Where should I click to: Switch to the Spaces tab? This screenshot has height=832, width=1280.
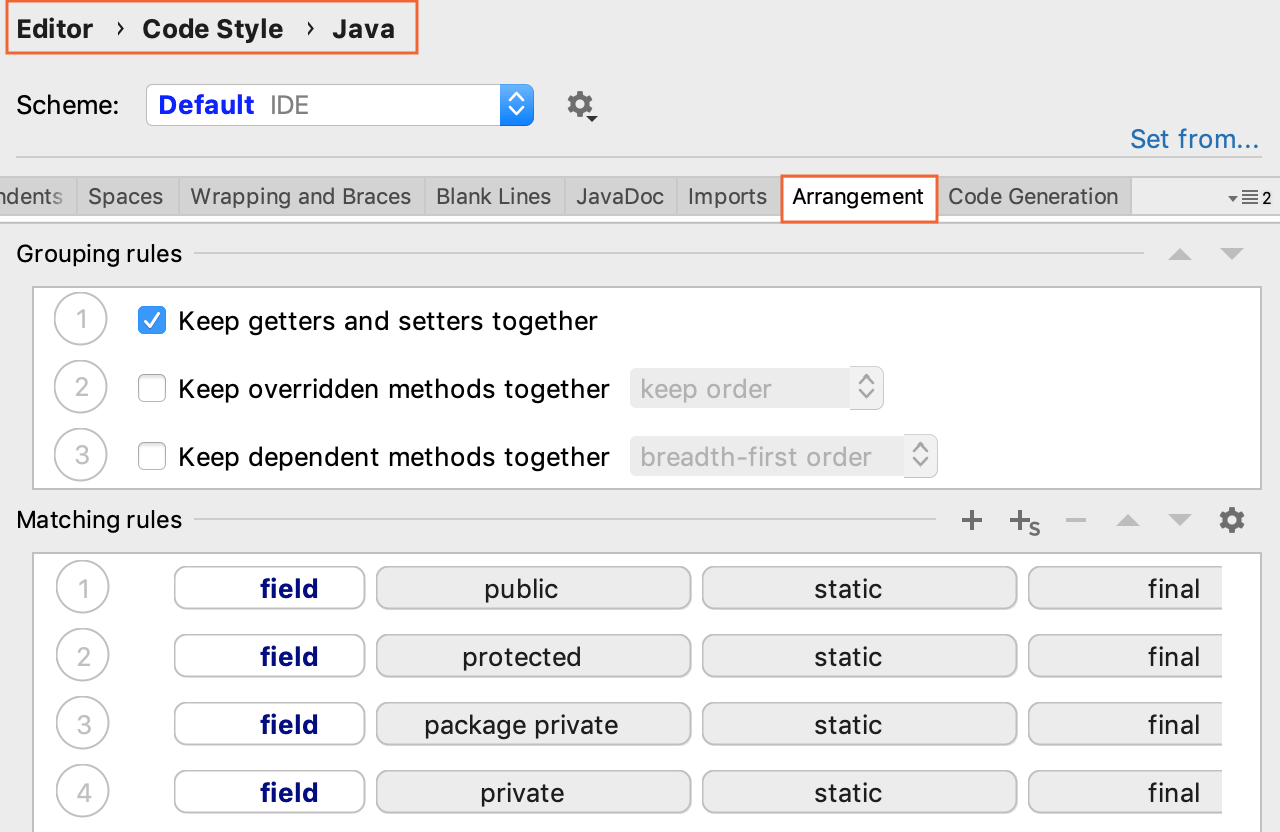pyautogui.click(x=126, y=196)
